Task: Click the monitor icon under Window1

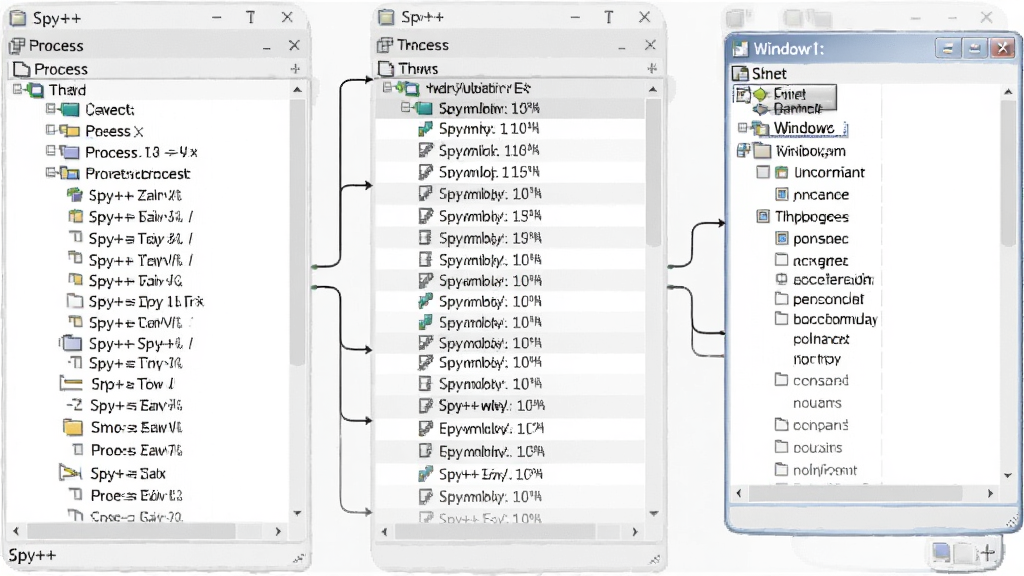Action: [x=740, y=73]
